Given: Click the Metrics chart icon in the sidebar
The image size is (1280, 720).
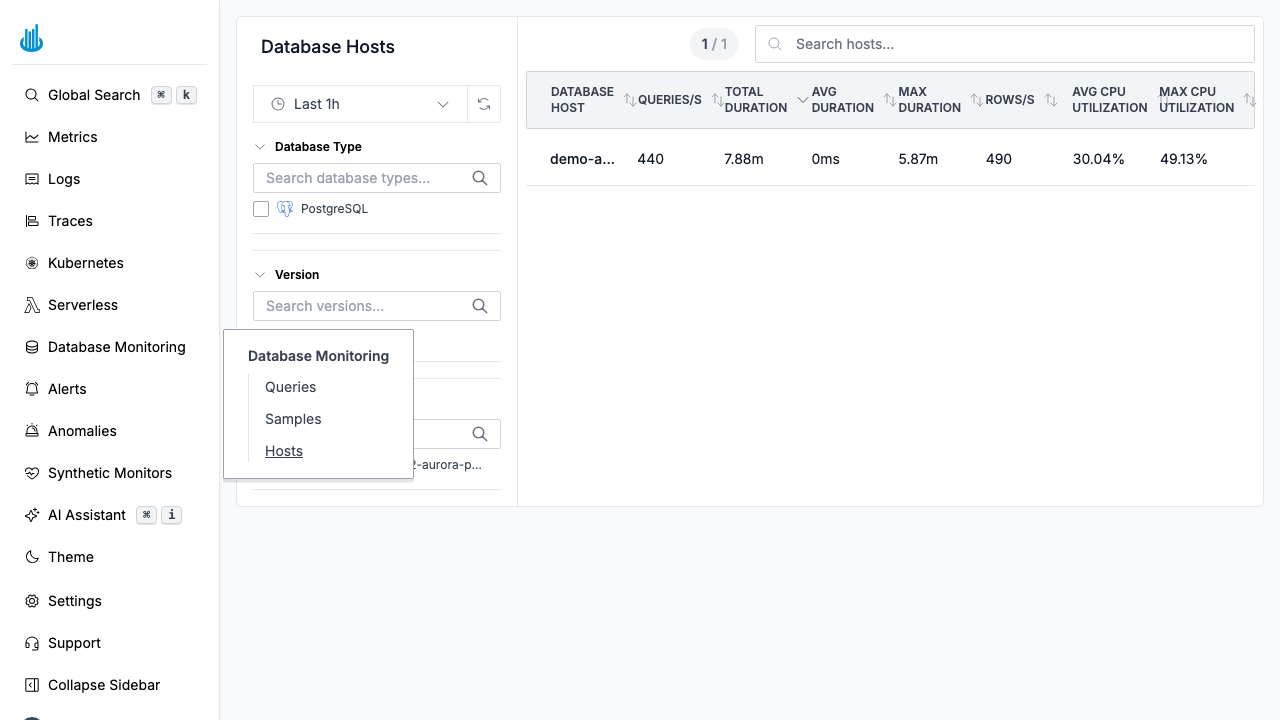Looking at the screenshot, I should tap(31, 137).
